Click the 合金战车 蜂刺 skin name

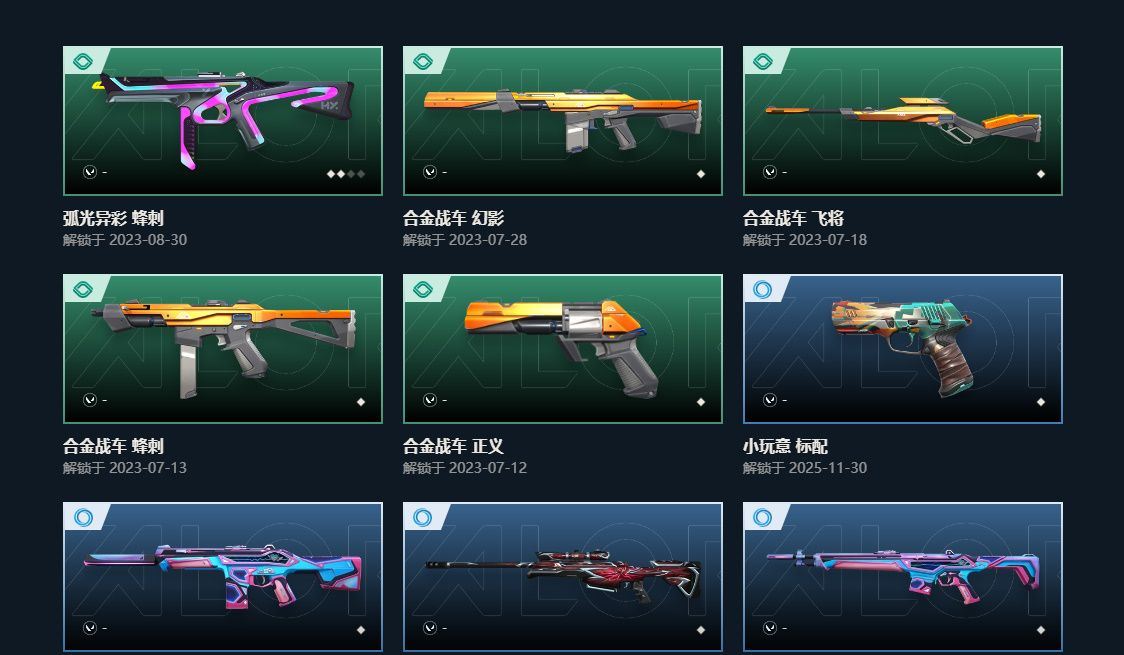[x=113, y=446]
